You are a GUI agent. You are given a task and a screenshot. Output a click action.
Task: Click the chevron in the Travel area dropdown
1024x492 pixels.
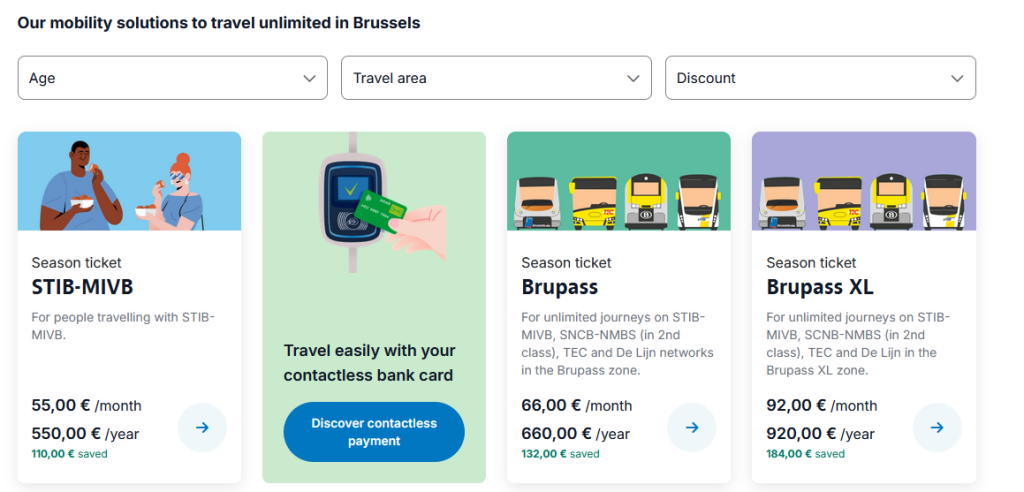coord(633,78)
